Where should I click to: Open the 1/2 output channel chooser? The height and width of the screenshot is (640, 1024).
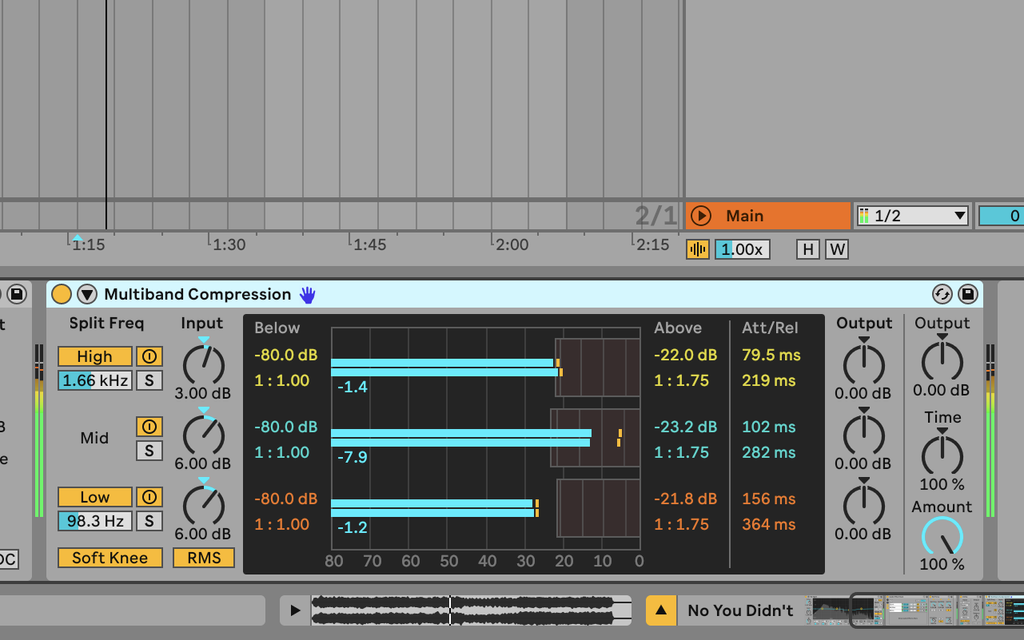[912, 215]
